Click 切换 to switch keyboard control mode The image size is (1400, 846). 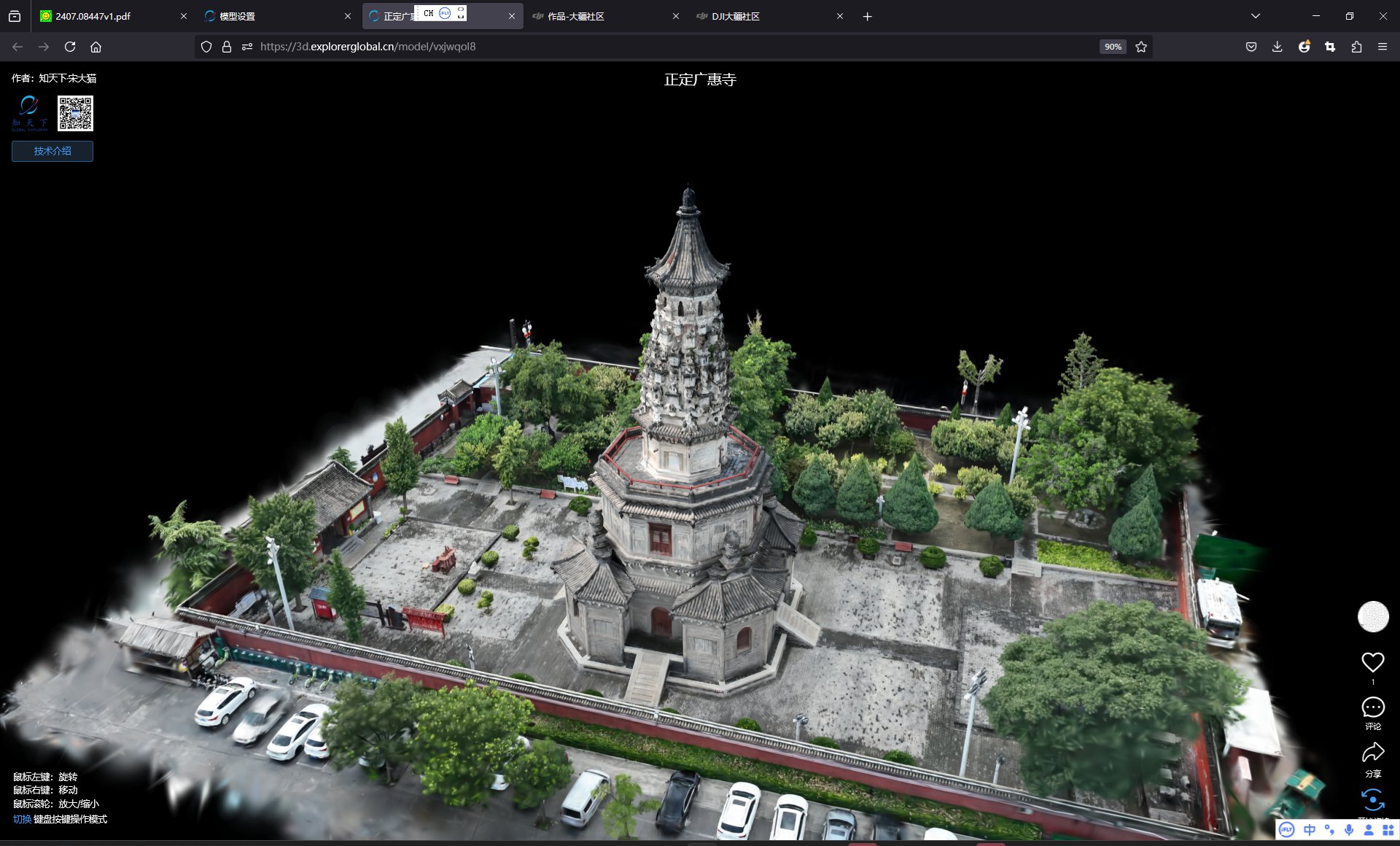22,819
